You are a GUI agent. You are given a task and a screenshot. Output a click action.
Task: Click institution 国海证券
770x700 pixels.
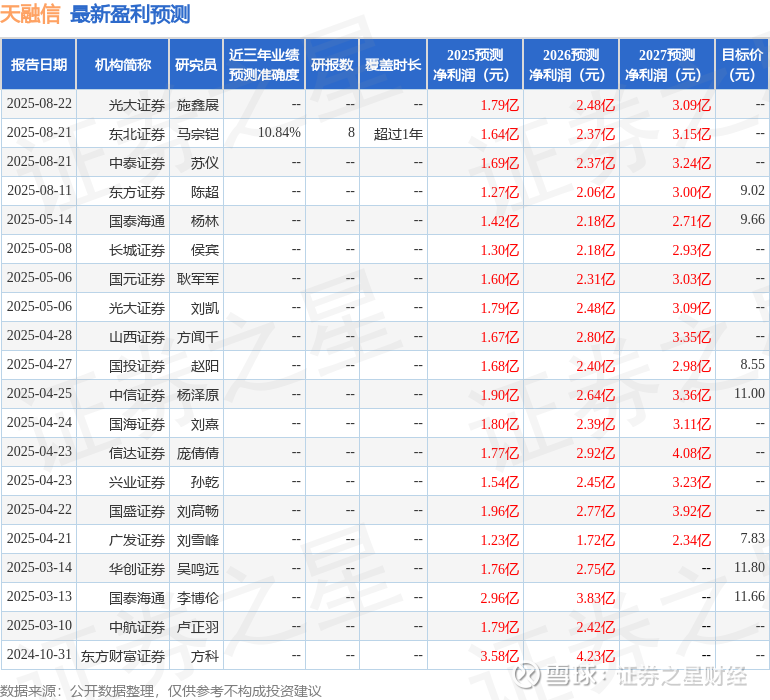pyautogui.click(x=137, y=423)
